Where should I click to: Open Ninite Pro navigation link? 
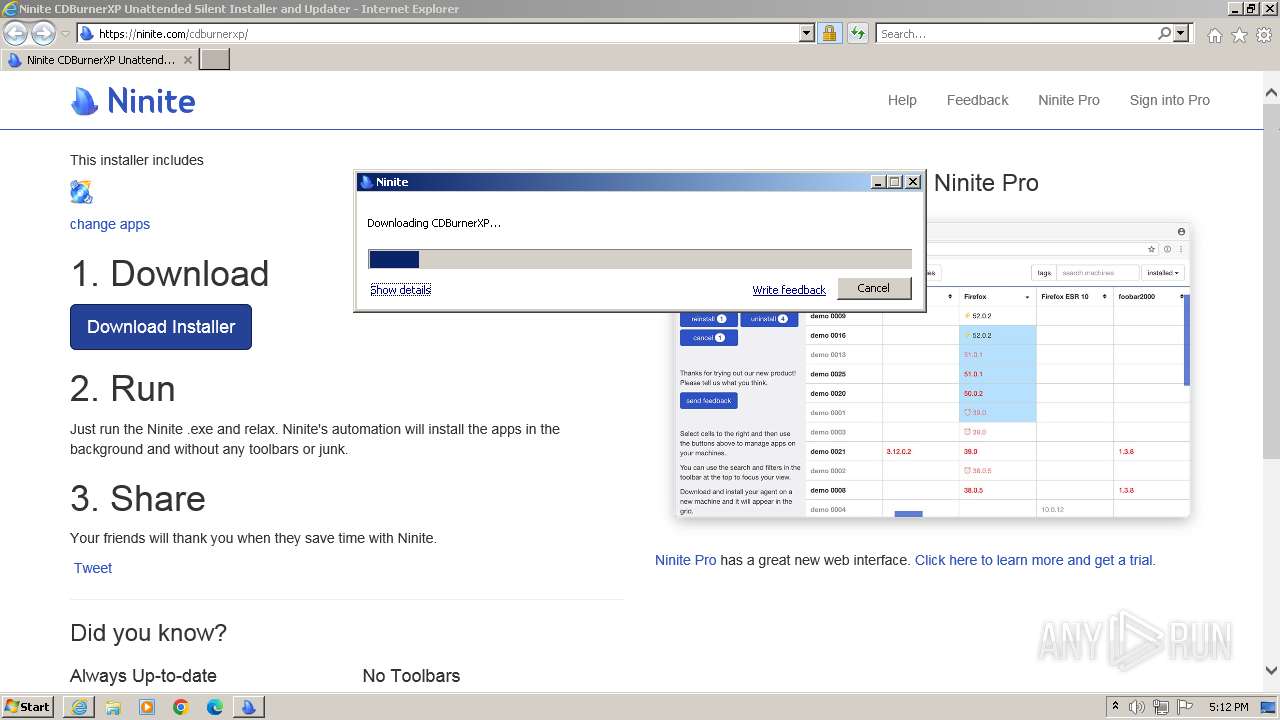click(1068, 100)
